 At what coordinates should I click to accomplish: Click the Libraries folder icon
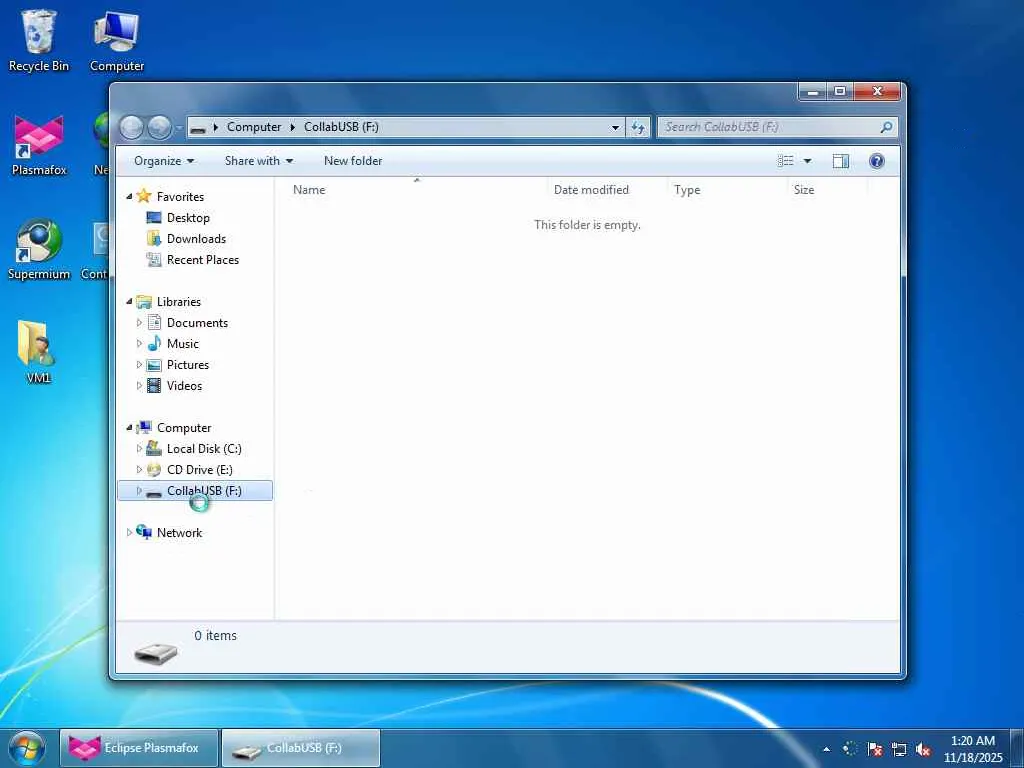[144, 302]
